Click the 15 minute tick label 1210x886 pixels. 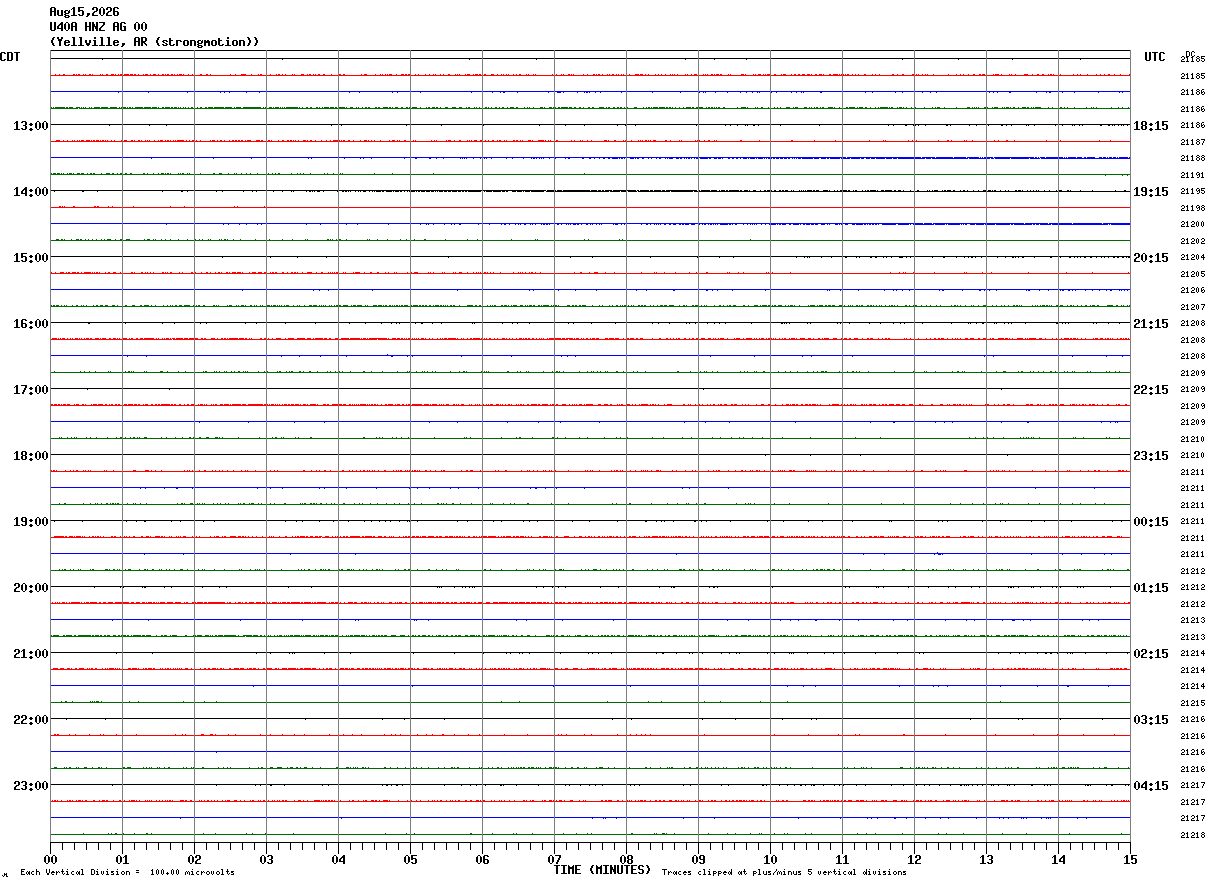[x=1130, y=859]
